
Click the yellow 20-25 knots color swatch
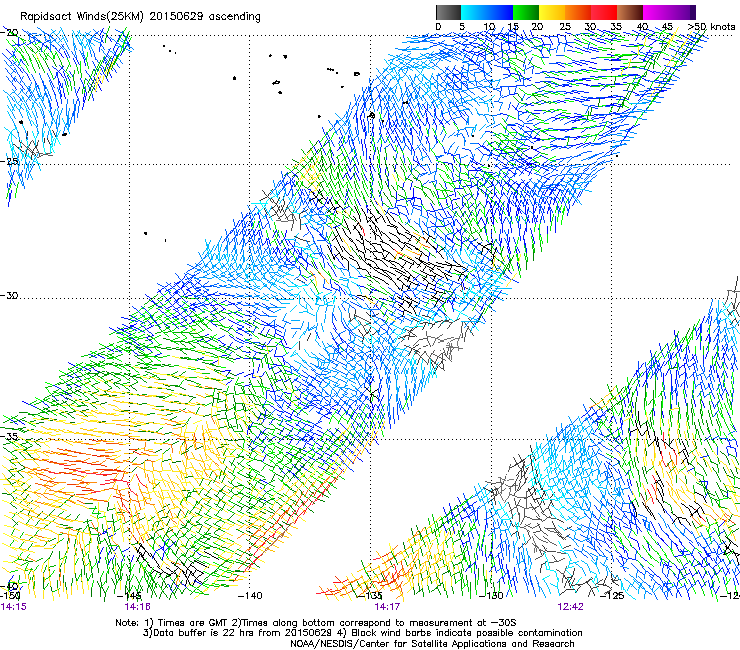click(552, 12)
